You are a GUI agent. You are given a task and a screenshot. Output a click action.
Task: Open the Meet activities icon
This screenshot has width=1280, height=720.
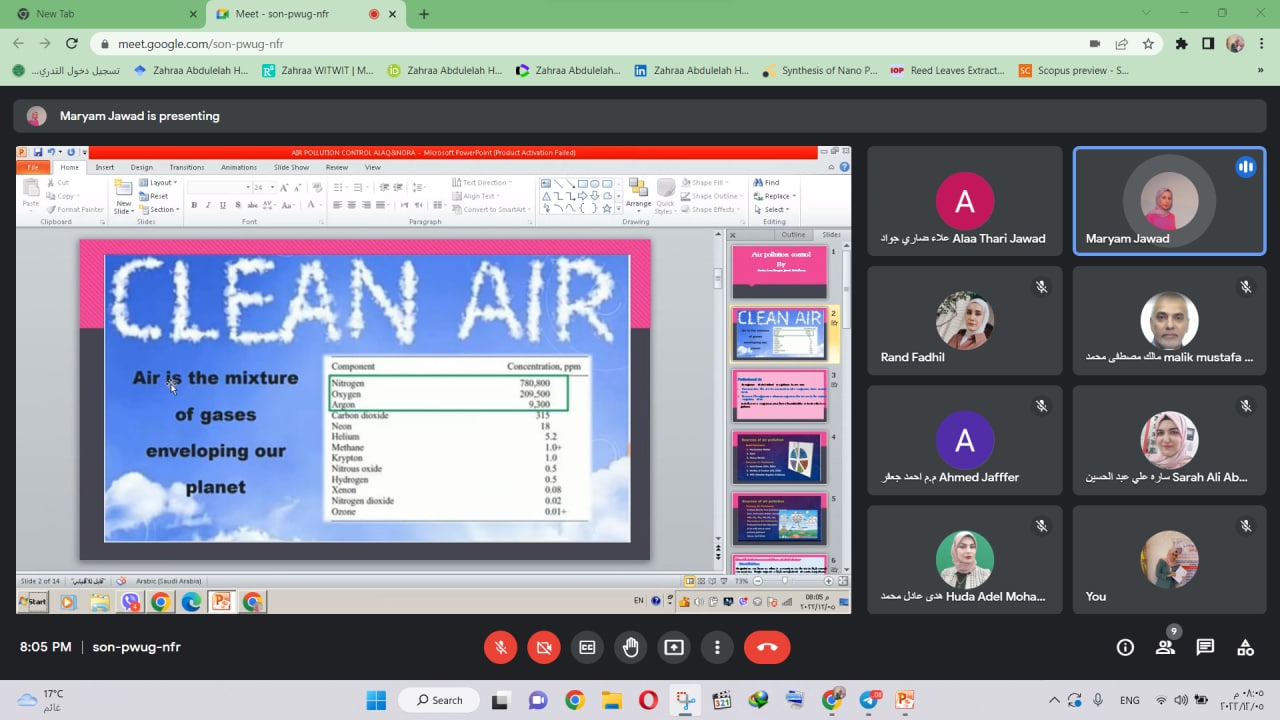(1245, 647)
